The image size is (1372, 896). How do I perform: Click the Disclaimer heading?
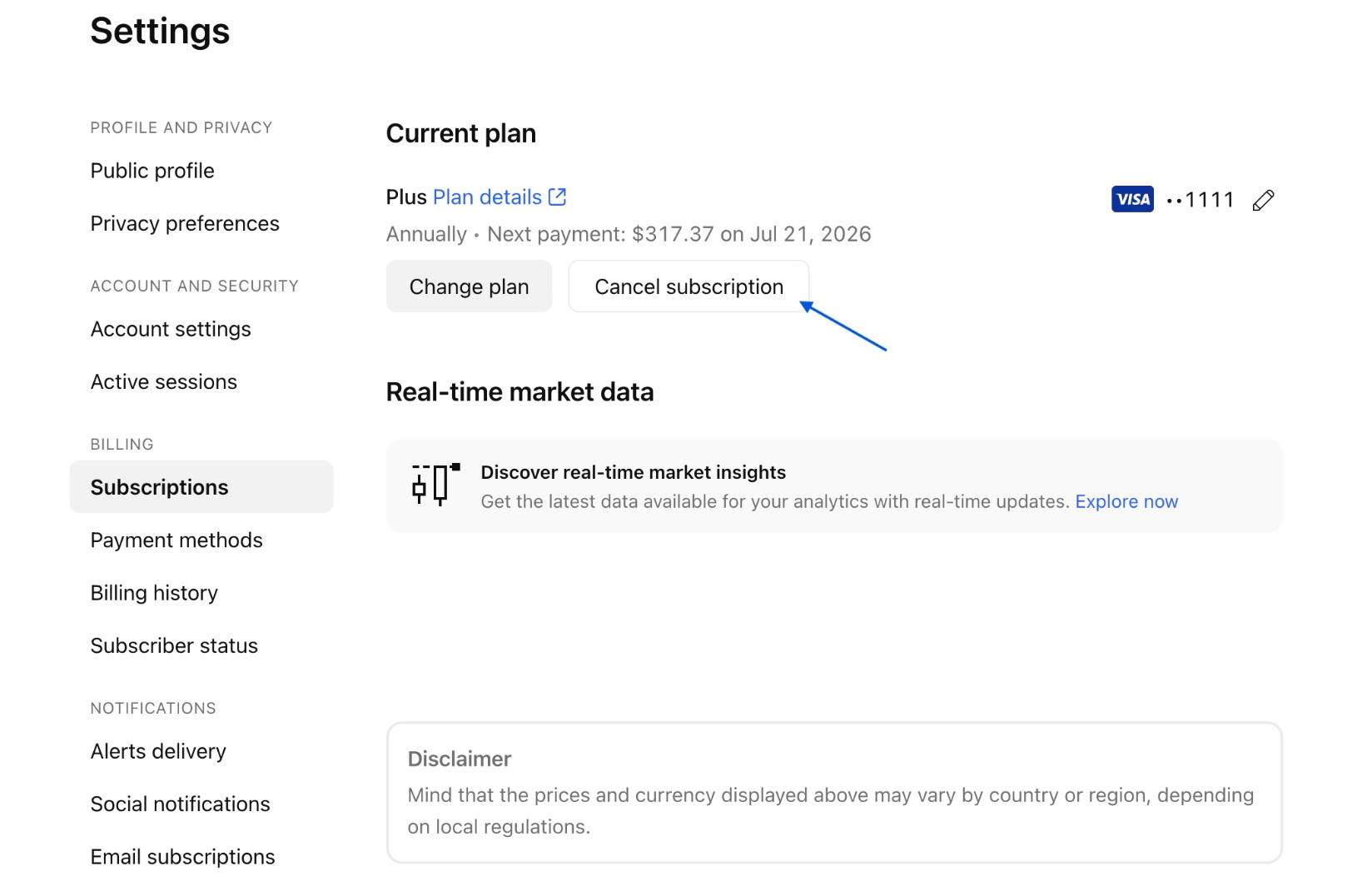pos(459,759)
